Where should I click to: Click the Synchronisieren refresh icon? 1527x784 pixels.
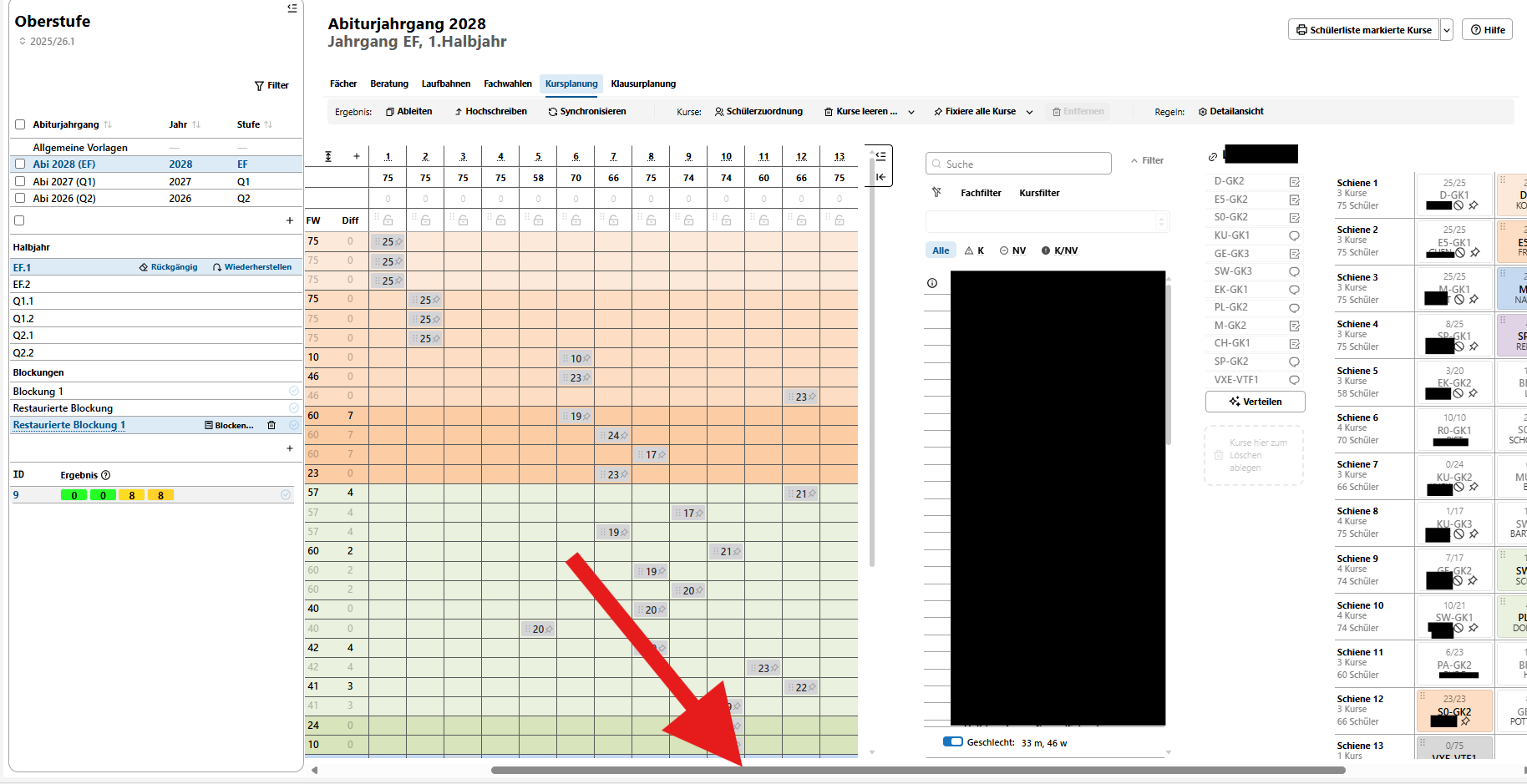[552, 112]
